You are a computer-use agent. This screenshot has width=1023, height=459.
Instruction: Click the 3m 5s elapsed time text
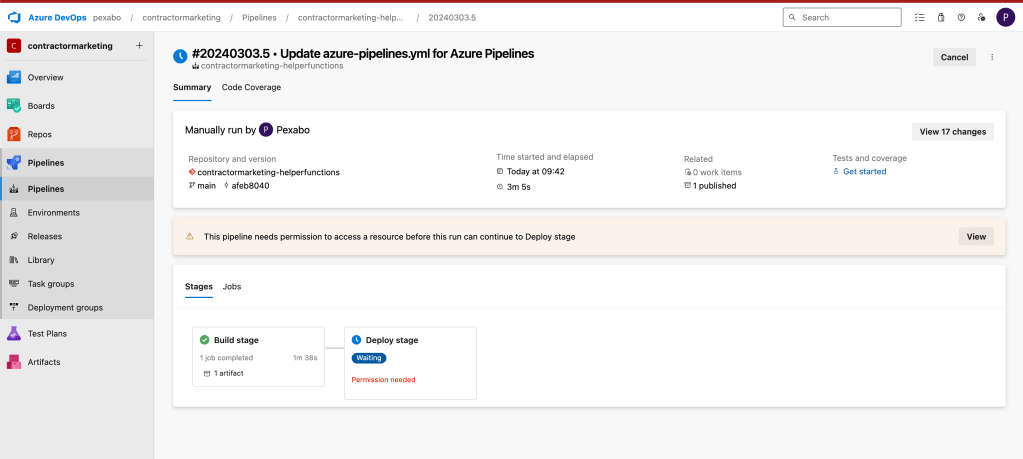point(519,186)
